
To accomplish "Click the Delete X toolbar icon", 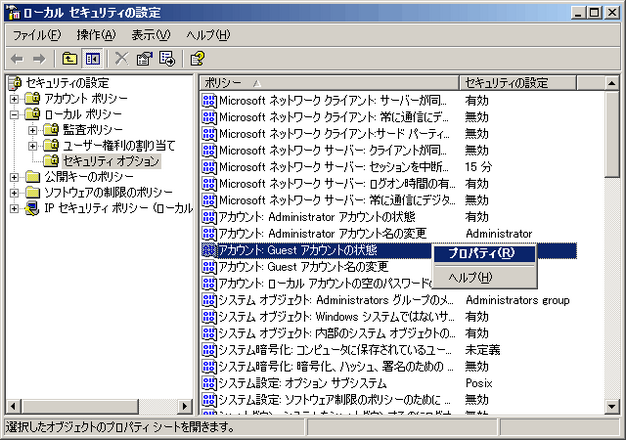I will coord(122,59).
